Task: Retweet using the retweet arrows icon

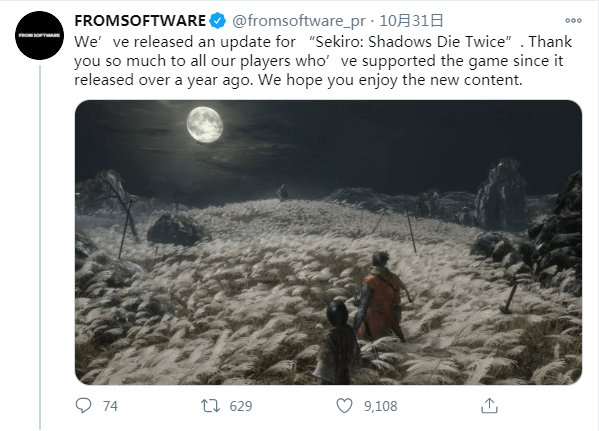Action: [210, 406]
